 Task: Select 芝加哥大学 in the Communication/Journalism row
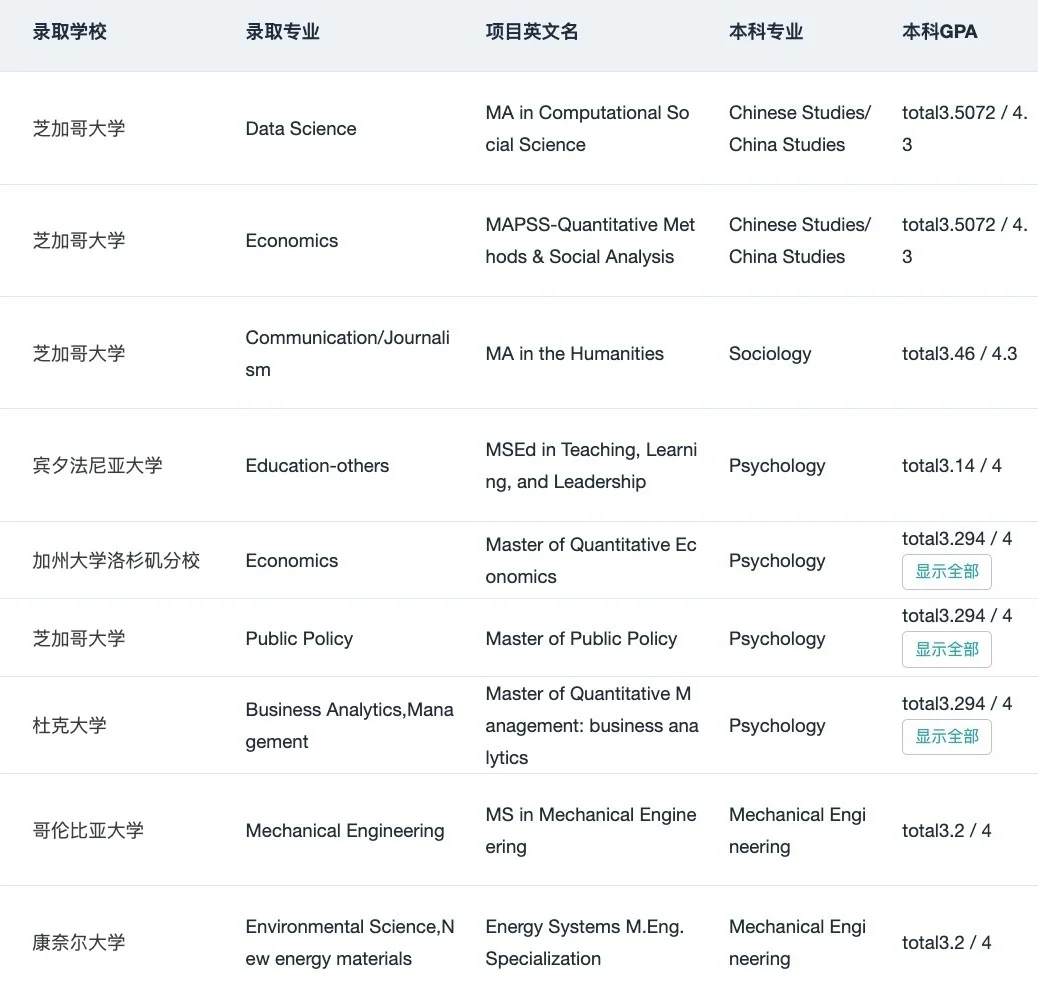79,354
